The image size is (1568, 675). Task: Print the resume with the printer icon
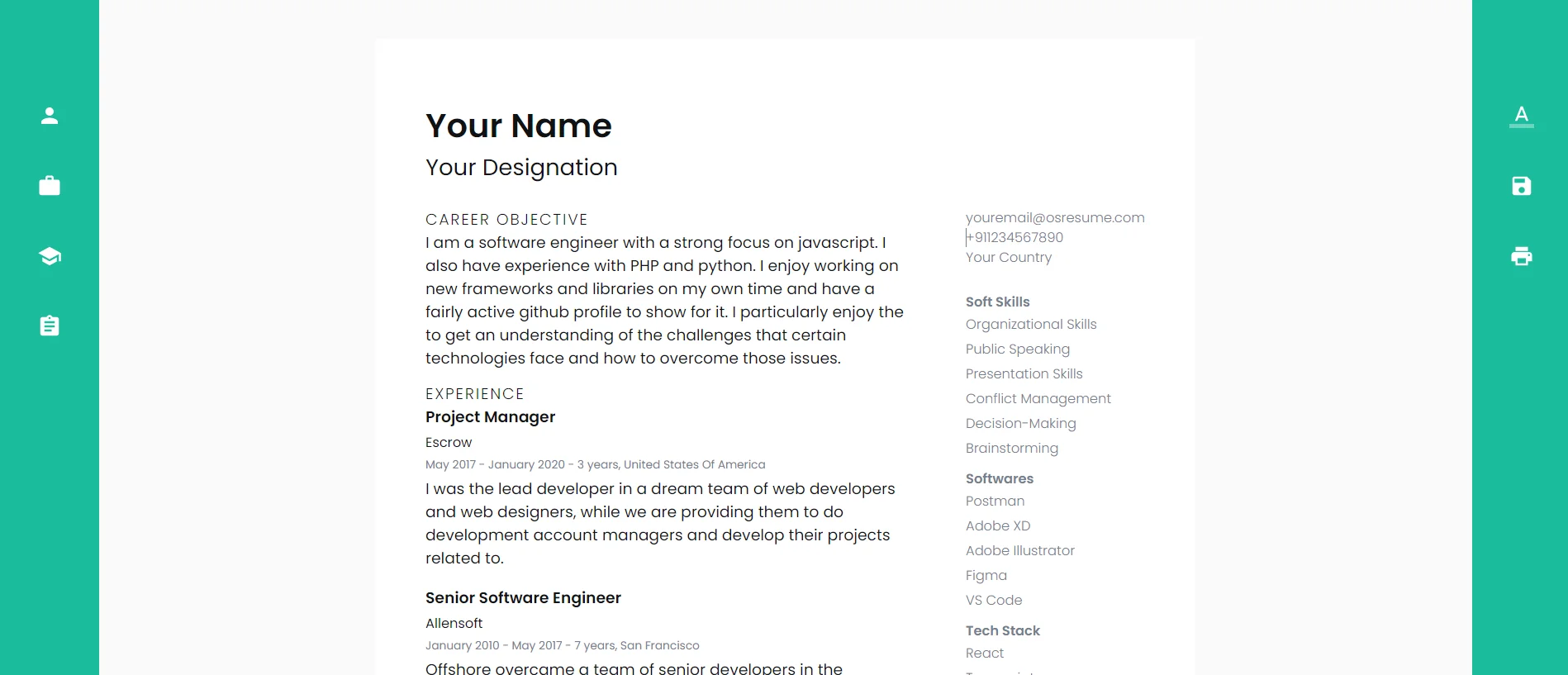pyautogui.click(x=1521, y=256)
